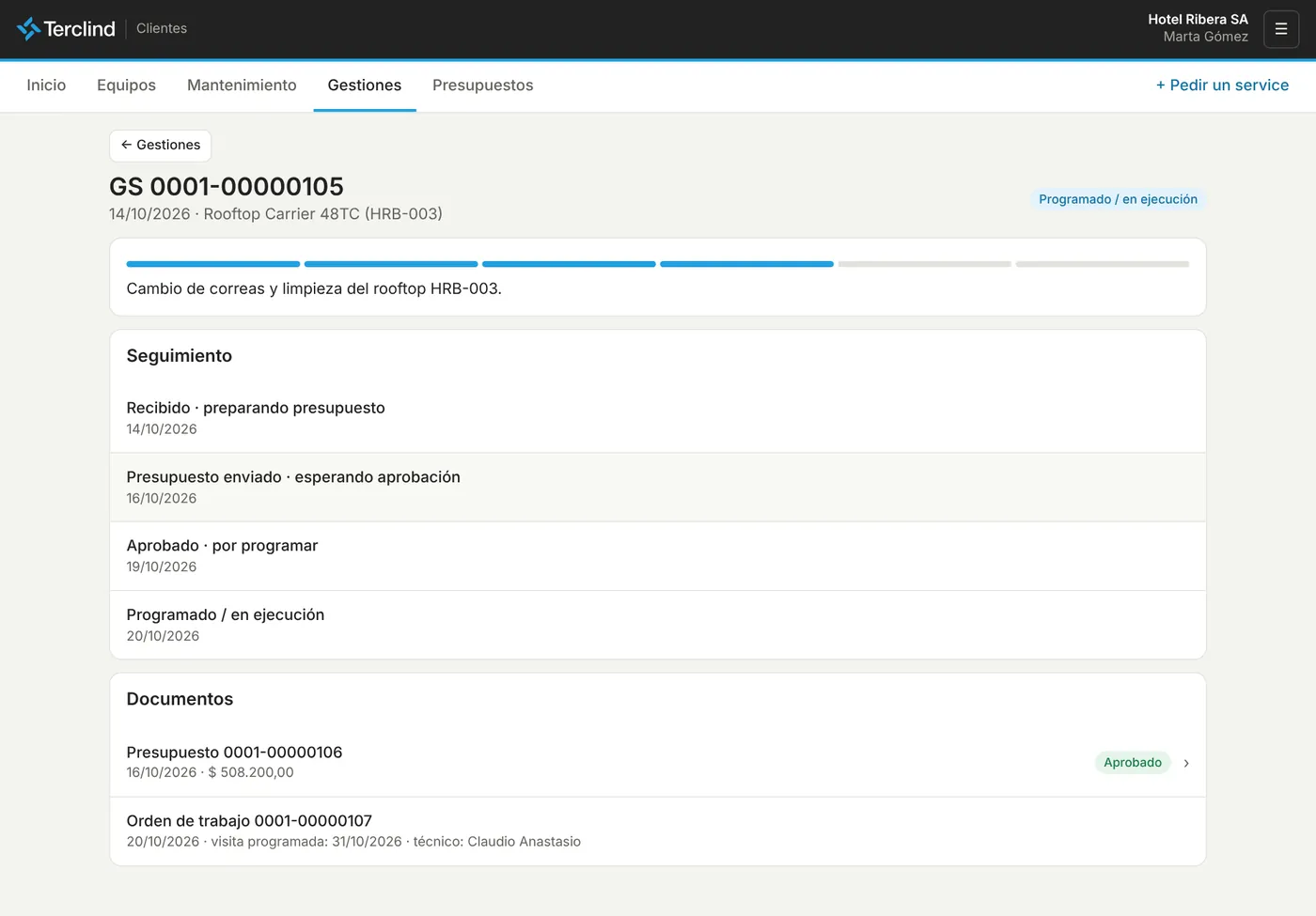Click the Marta Gómez user name
Screen dimensions: 1316x916
click(x=1206, y=38)
